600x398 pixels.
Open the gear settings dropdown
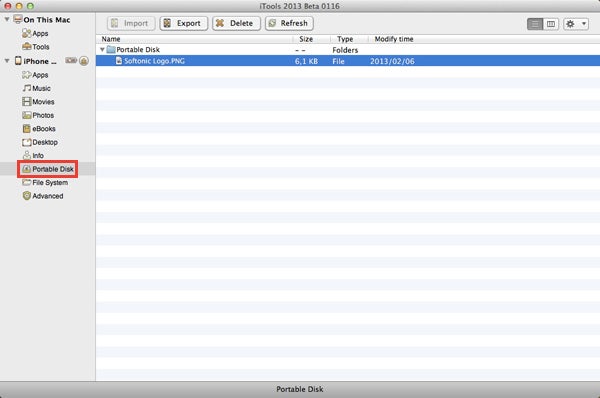(x=576, y=24)
